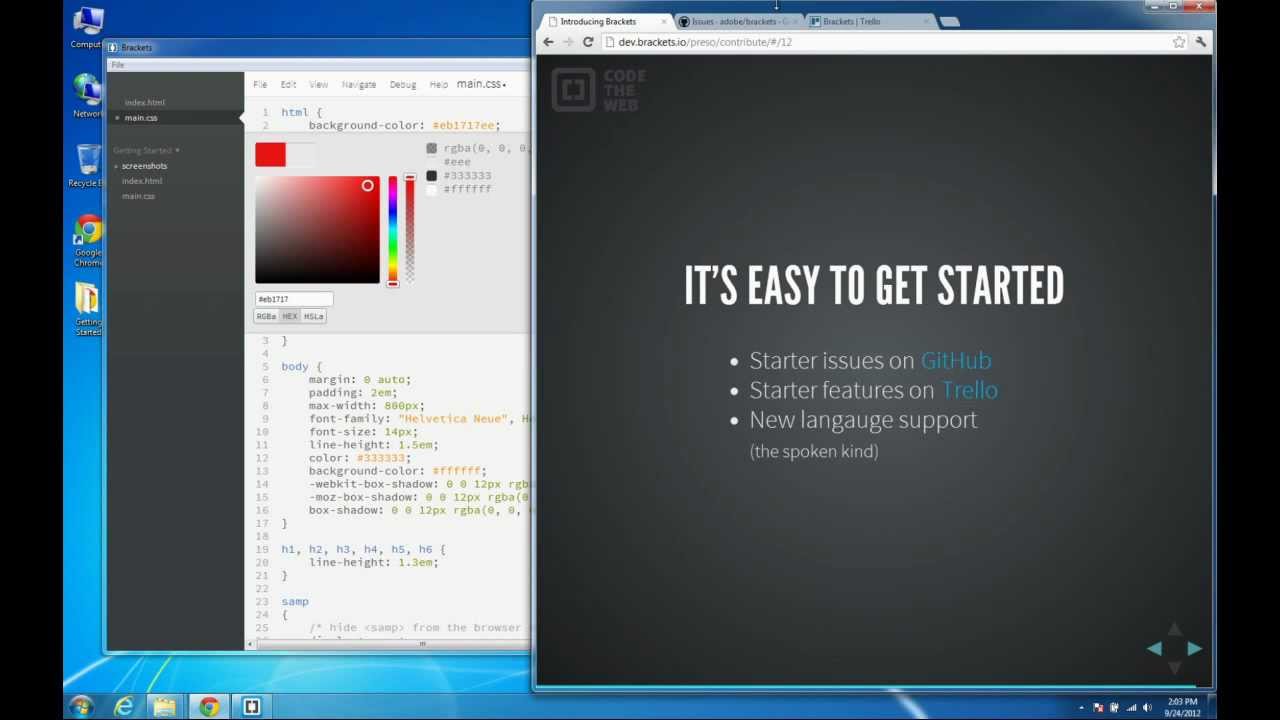1280x720 pixels.
Task: Expand the screenshots folder in project tree
Action: point(144,166)
